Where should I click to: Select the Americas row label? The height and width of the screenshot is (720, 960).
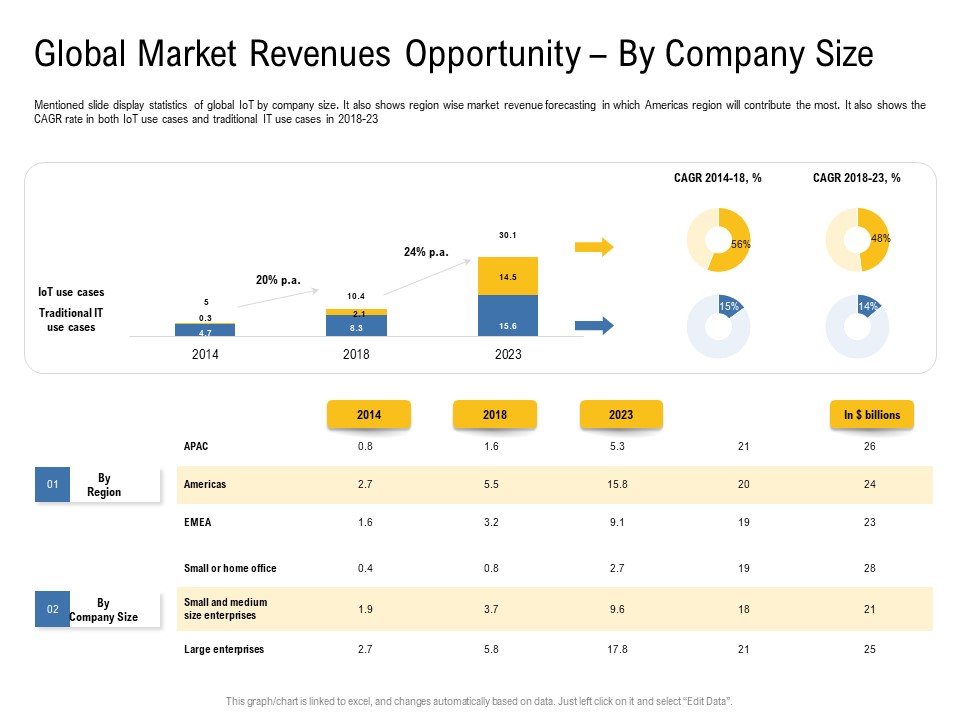(x=204, y=484)
